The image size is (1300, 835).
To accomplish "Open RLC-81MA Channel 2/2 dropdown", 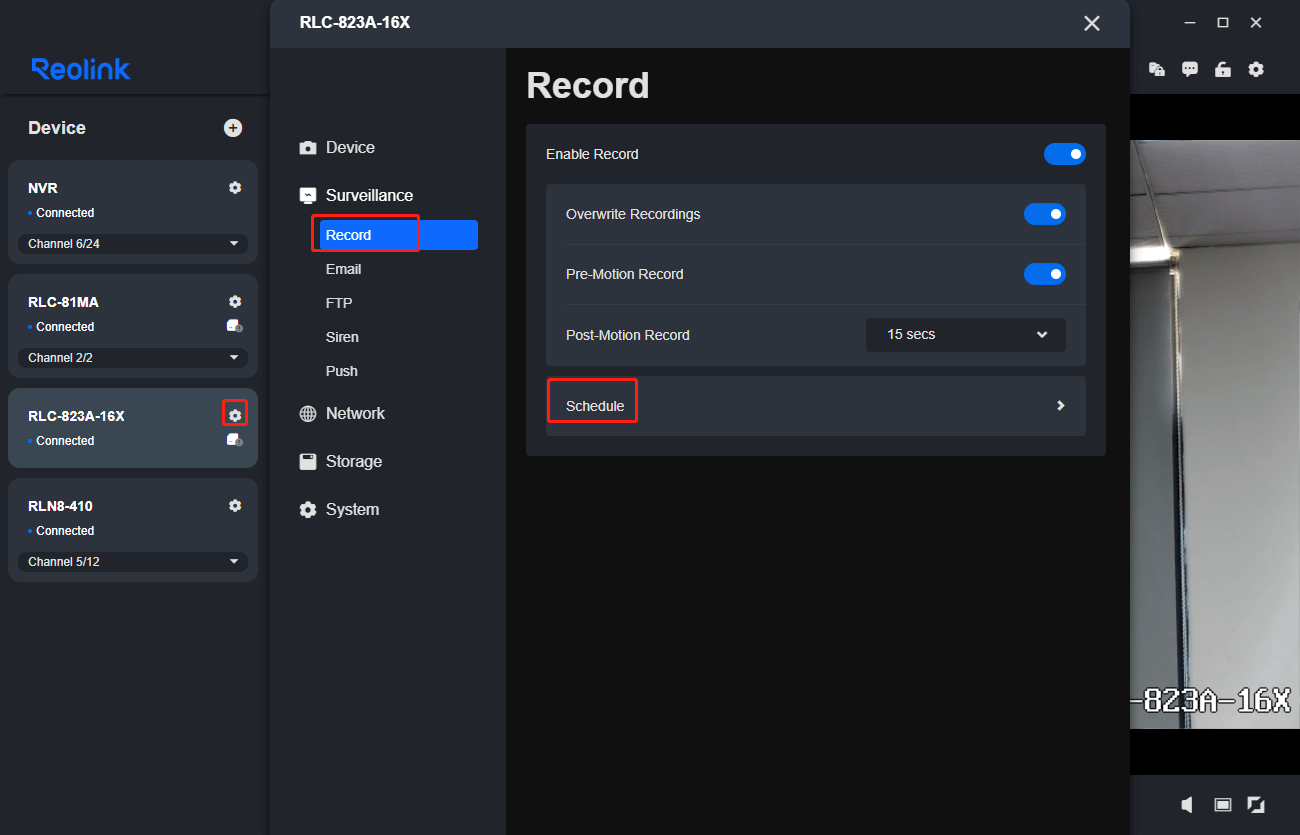I will (x=133, y=358).
